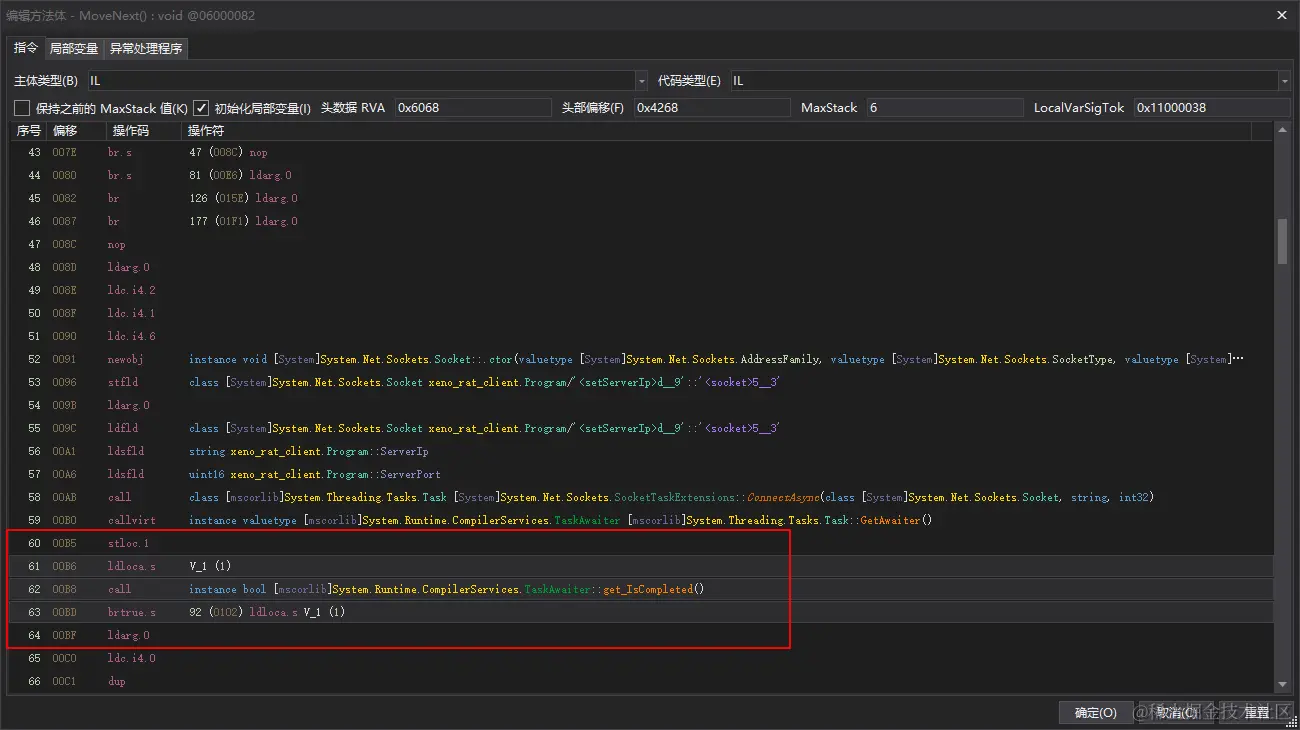The image size is (1300, 730).
Task: Edit the MaxStack value field
Action: point(945,108)
